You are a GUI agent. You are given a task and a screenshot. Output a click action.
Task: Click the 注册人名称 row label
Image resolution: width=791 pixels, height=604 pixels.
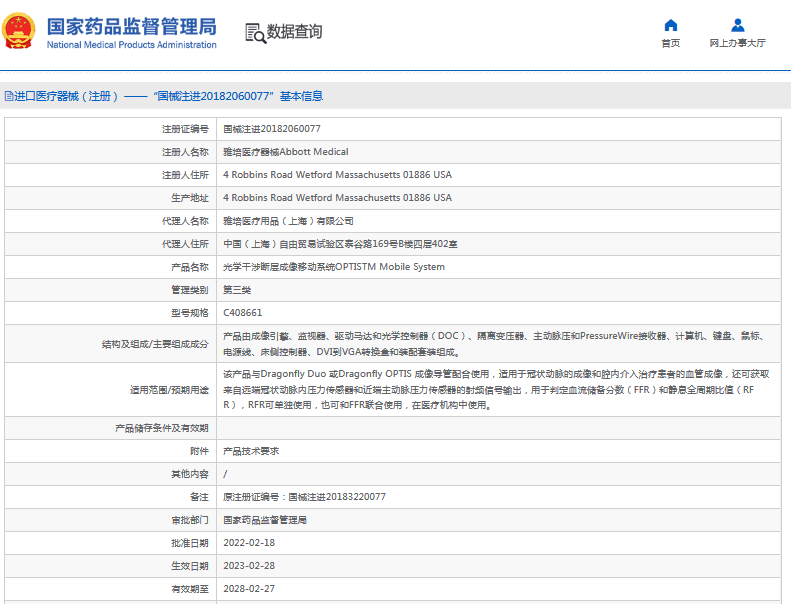185,152
